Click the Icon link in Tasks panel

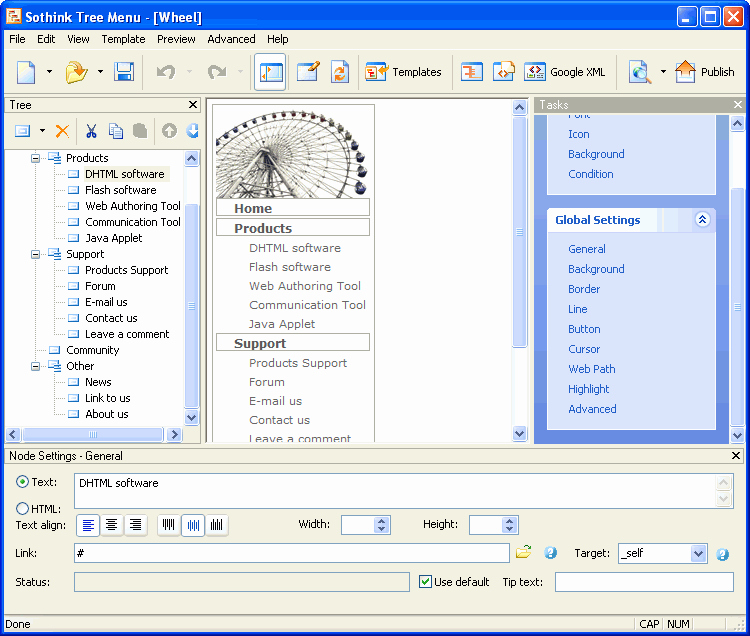point(578,134)
